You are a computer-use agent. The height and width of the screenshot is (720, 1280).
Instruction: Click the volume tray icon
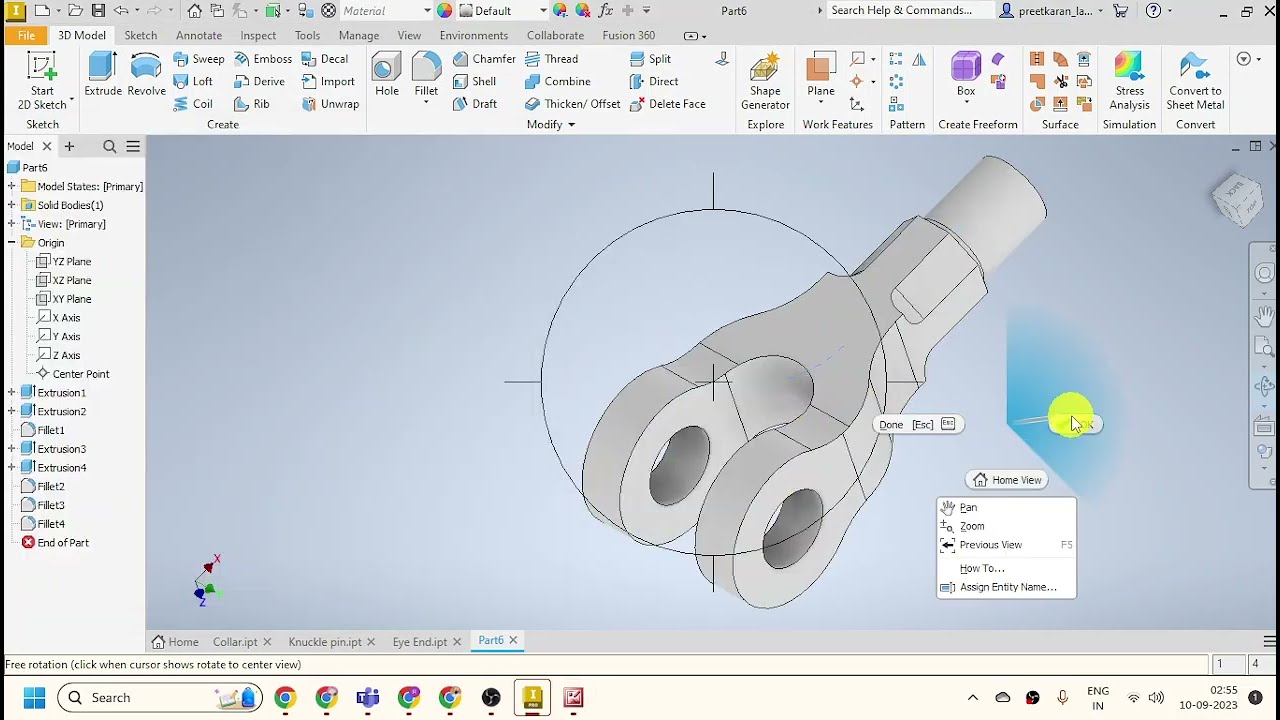point(1156,698)
